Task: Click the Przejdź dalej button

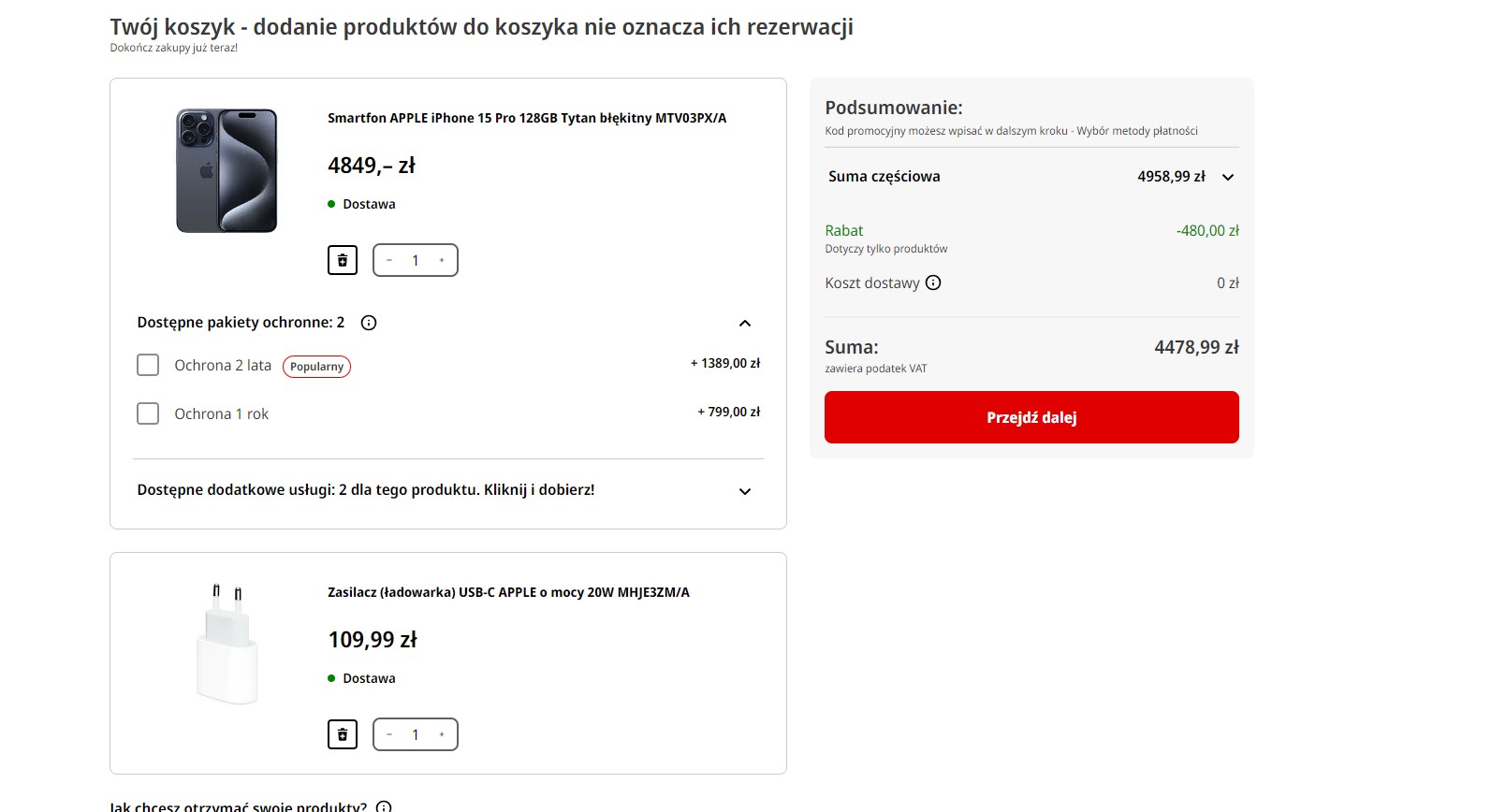Action: [1031, 417]
